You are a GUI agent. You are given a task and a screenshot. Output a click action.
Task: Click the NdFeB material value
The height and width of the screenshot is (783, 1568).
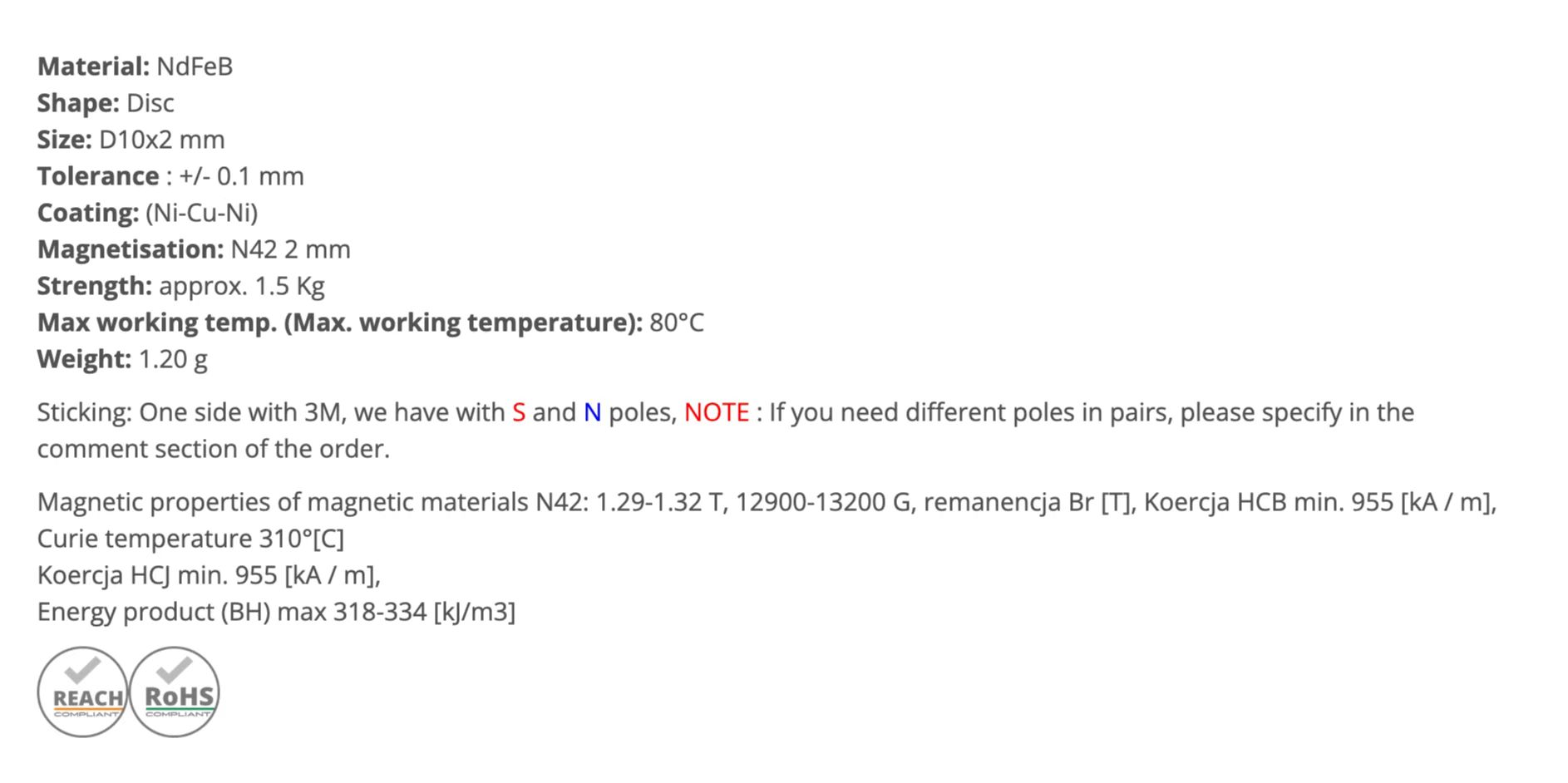pyautogui.click(x=195, y=66)
